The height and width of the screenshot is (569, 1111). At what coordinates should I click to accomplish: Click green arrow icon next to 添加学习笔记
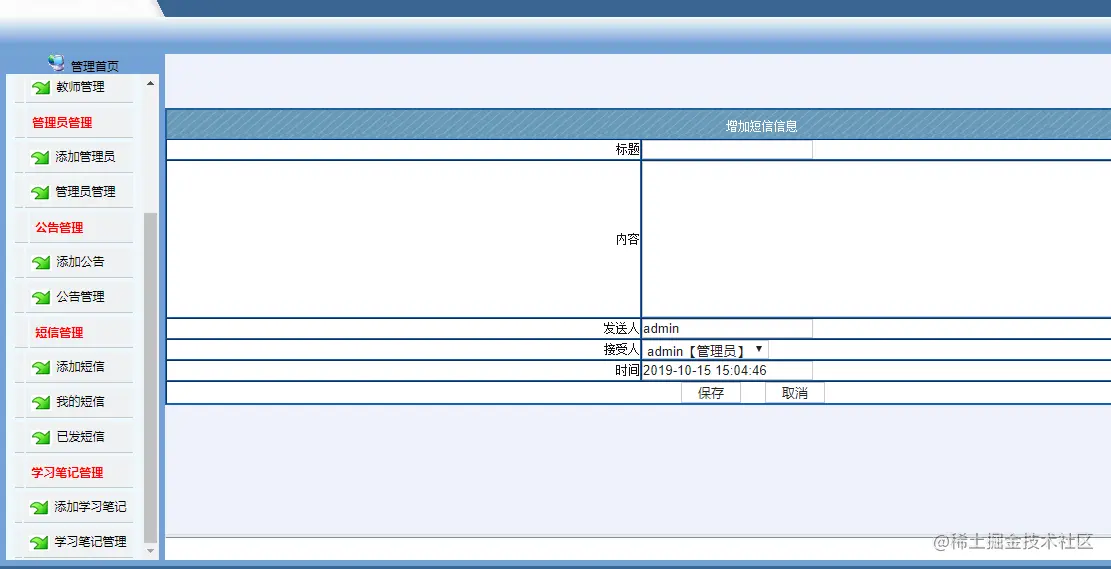coord(39,507)
